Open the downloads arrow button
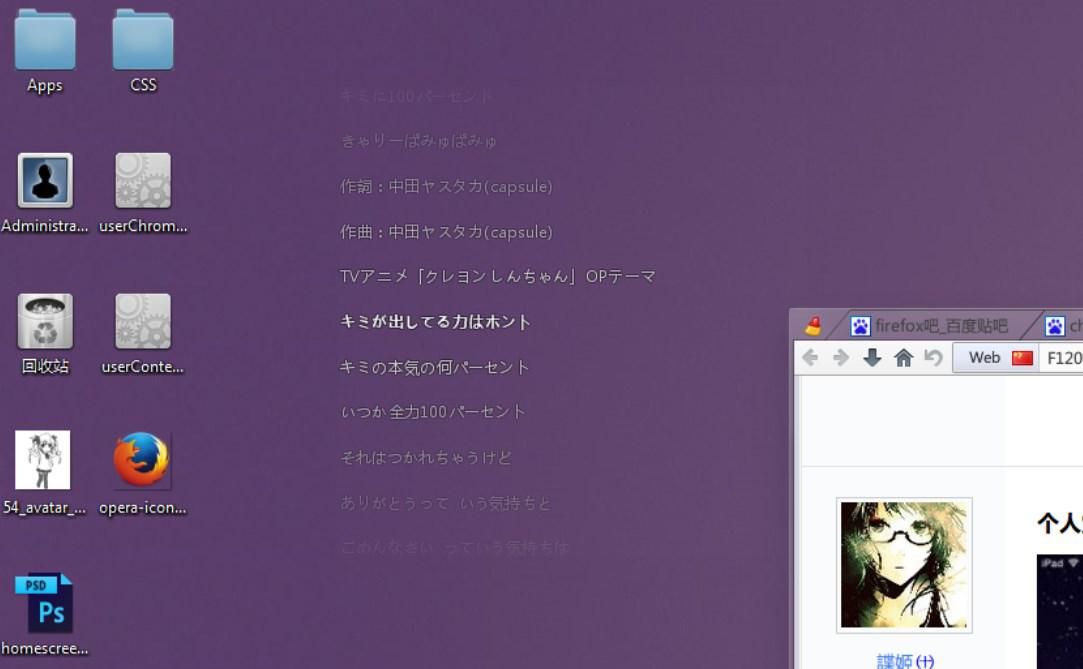This screenshot has width=1083, height=669. [872, 358]
